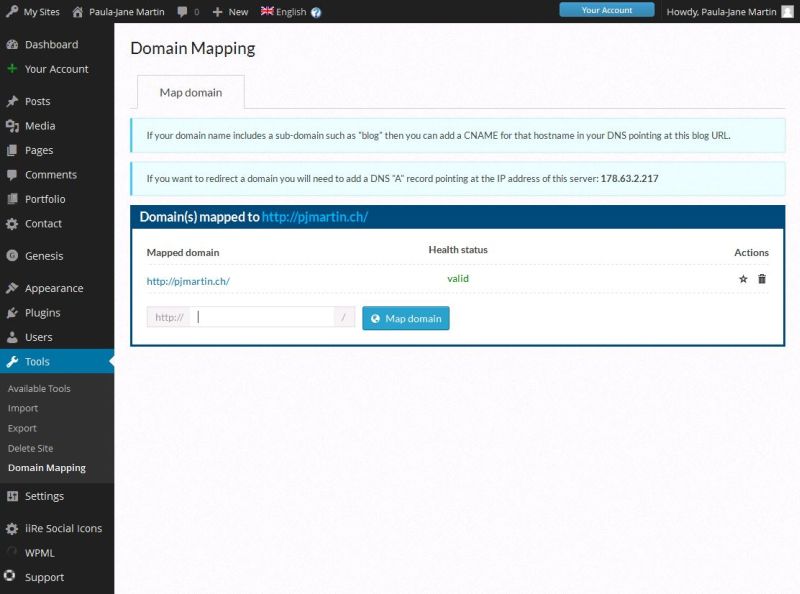
Task: Click the blue Map domain button
Action: pyautogui.click(x=406, y=318)
